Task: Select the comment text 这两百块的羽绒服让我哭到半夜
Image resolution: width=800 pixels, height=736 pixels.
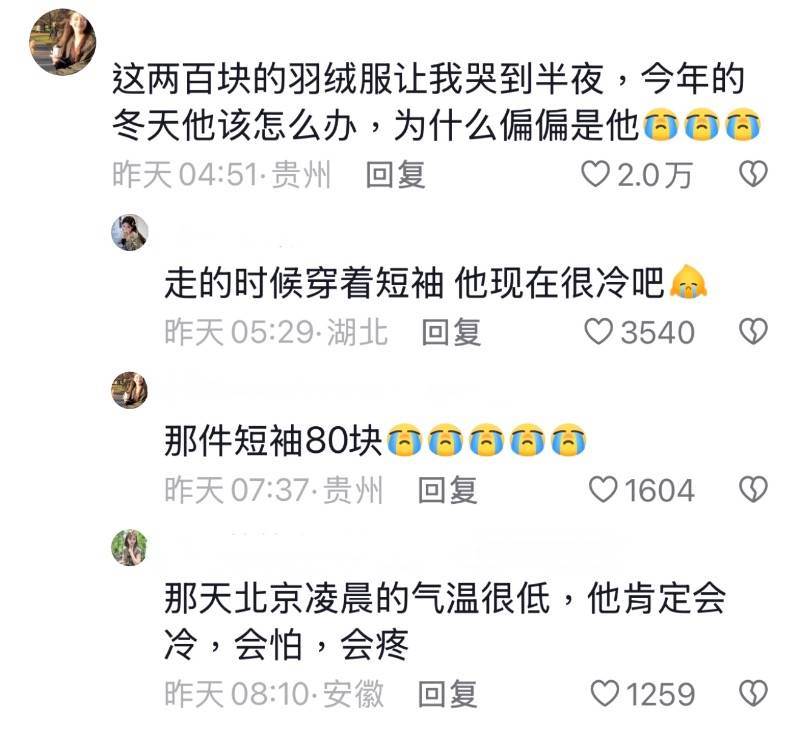Action: [358, 79]
